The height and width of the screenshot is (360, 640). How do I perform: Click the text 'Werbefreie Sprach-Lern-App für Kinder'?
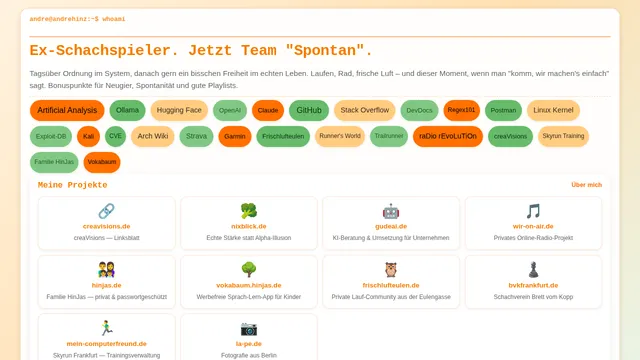(x=249, y=297)
